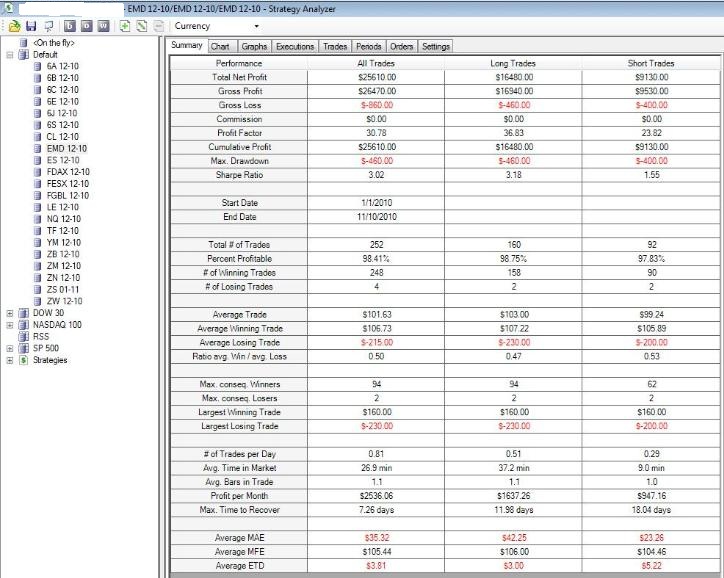
Task: Open the Orders tab
Action: coord(402,47)
